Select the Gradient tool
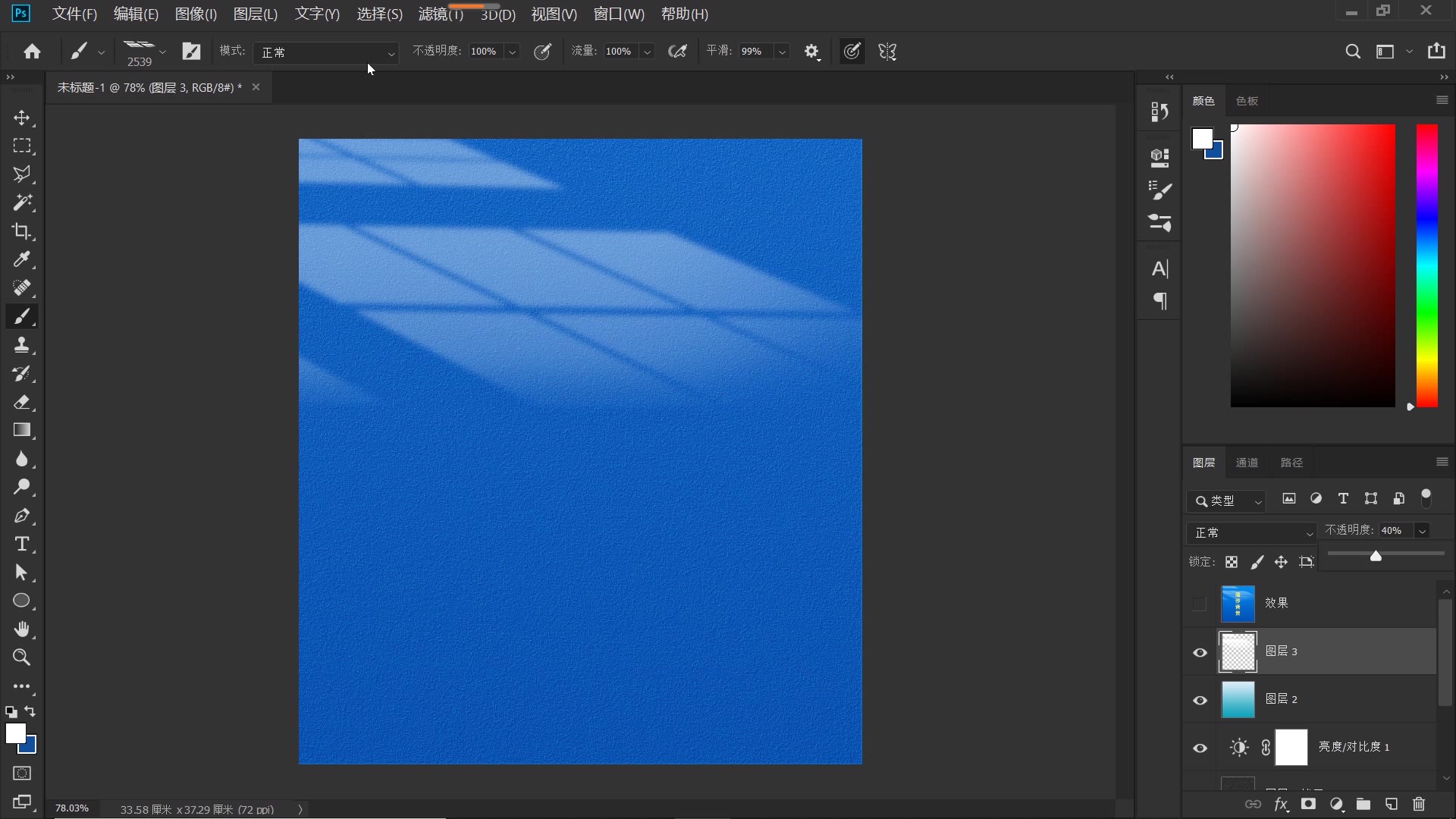Image resolution: width=1456 pixels, height=819 pixels. 21,430
